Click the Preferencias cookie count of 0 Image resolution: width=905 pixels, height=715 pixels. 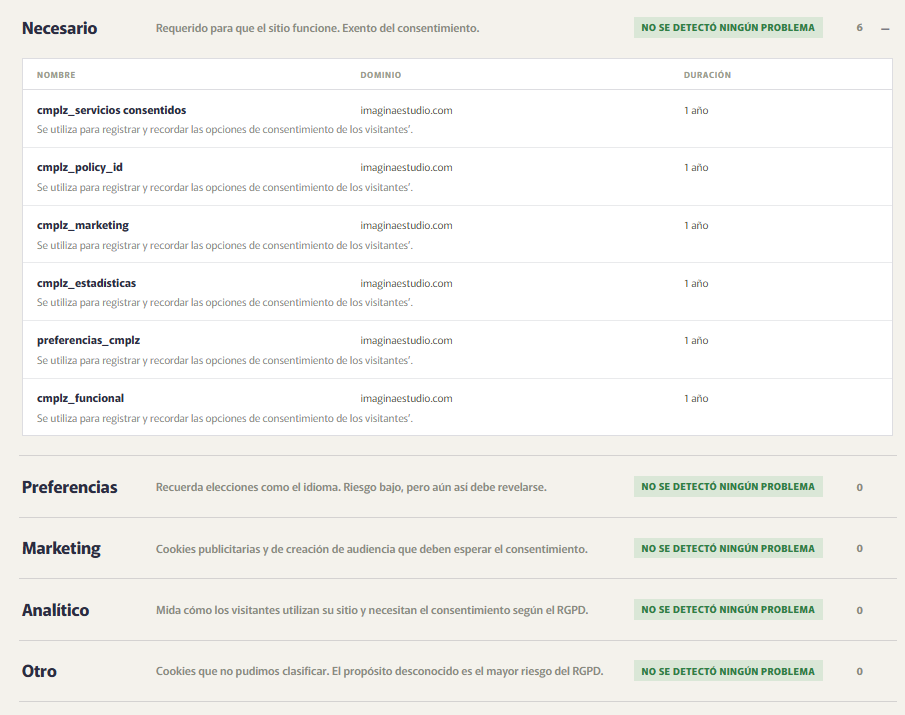[x=859, y=487]
